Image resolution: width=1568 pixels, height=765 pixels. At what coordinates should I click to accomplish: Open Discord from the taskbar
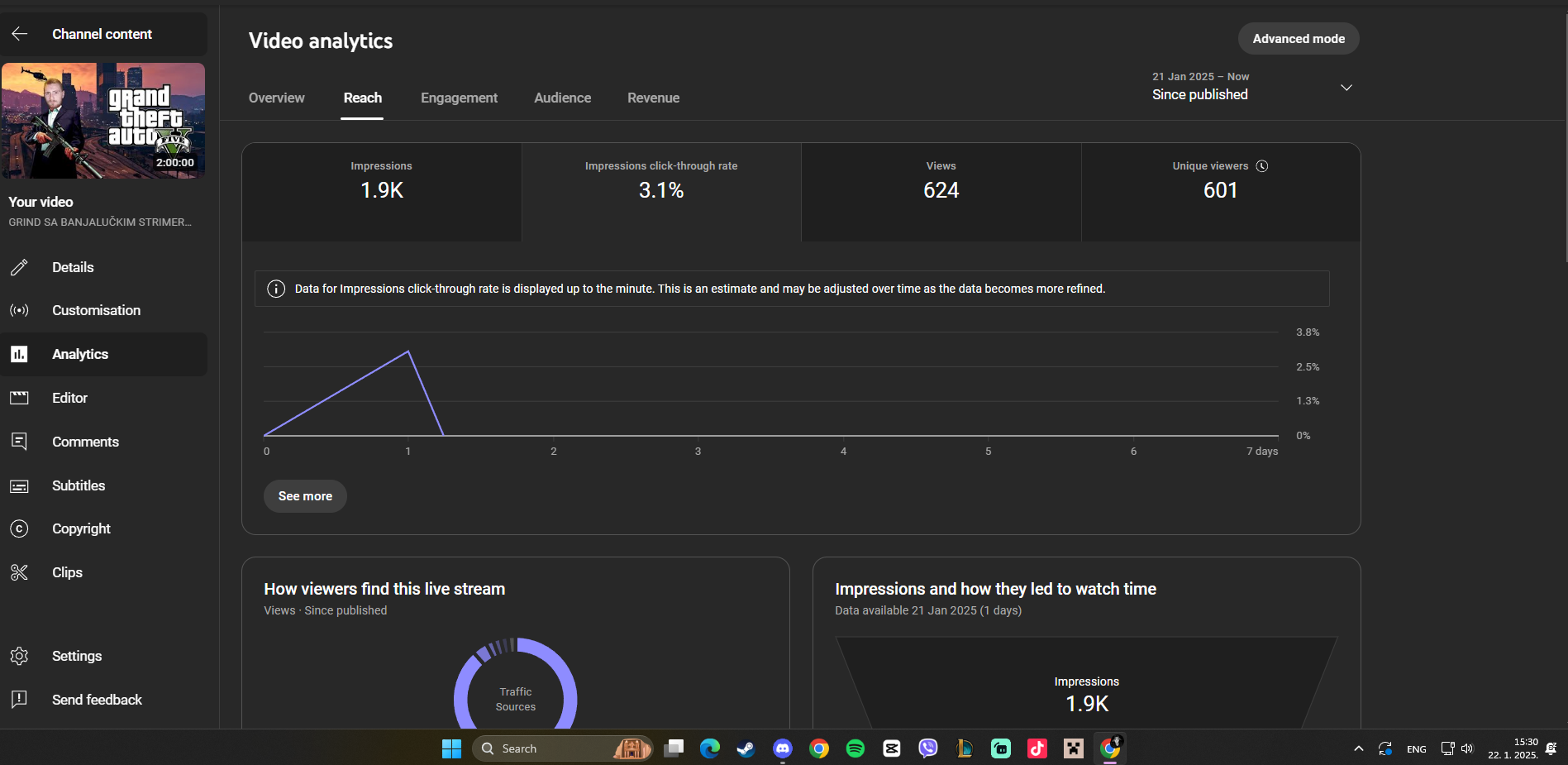point(783,748)
